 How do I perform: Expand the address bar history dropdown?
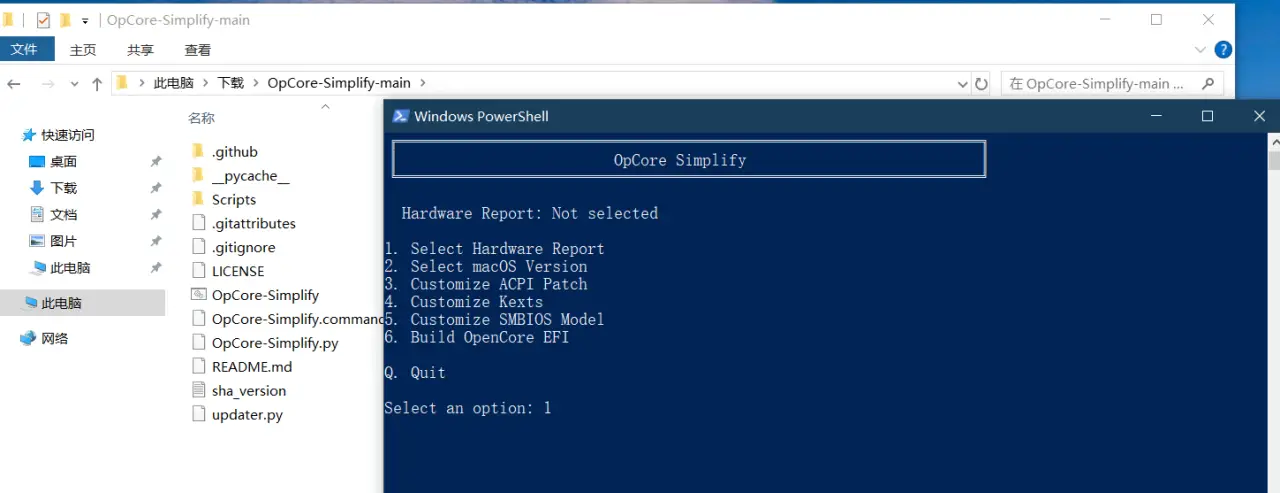pyautogui.click(x=962, y=84)
